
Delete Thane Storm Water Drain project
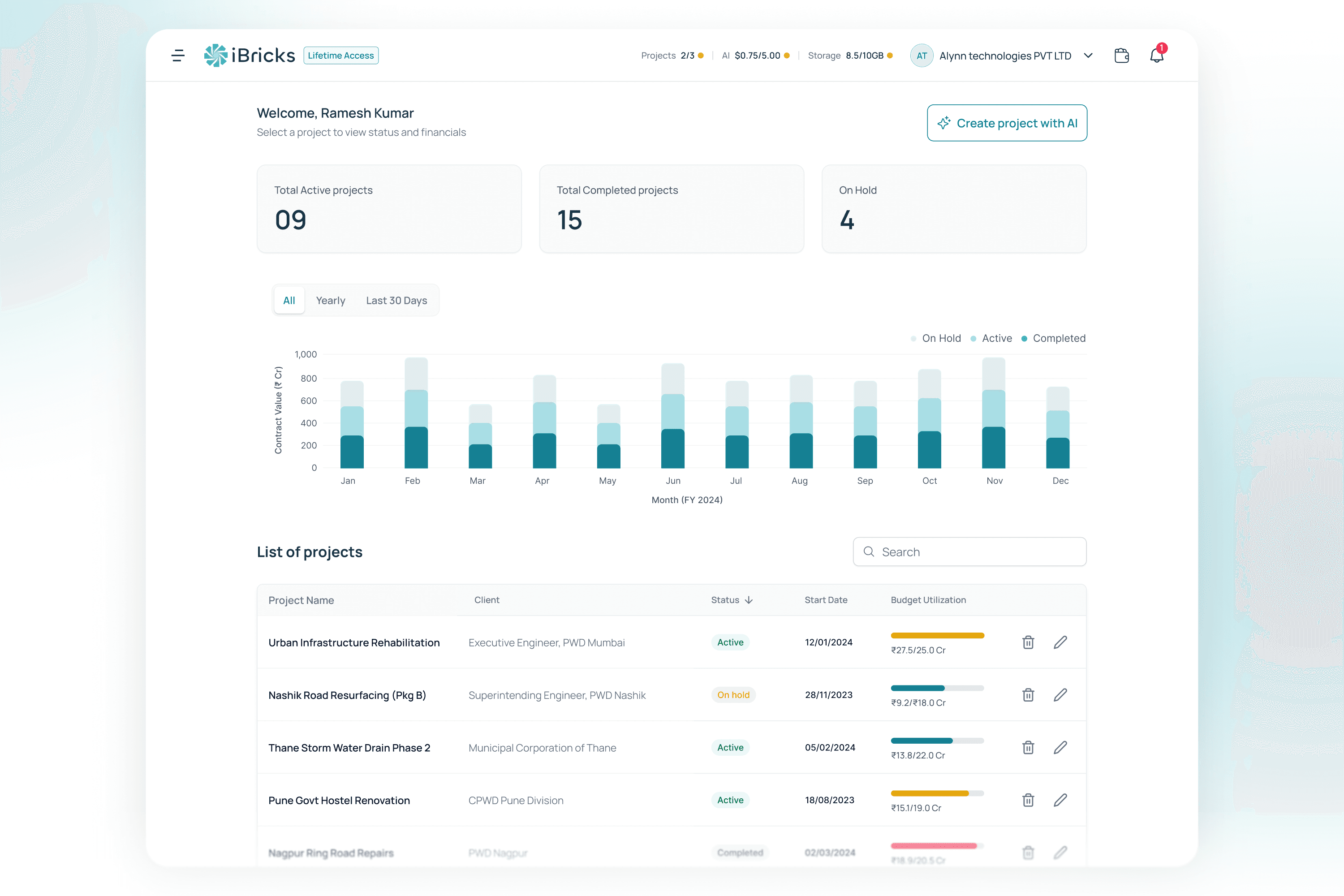[x=1028, y=747]
